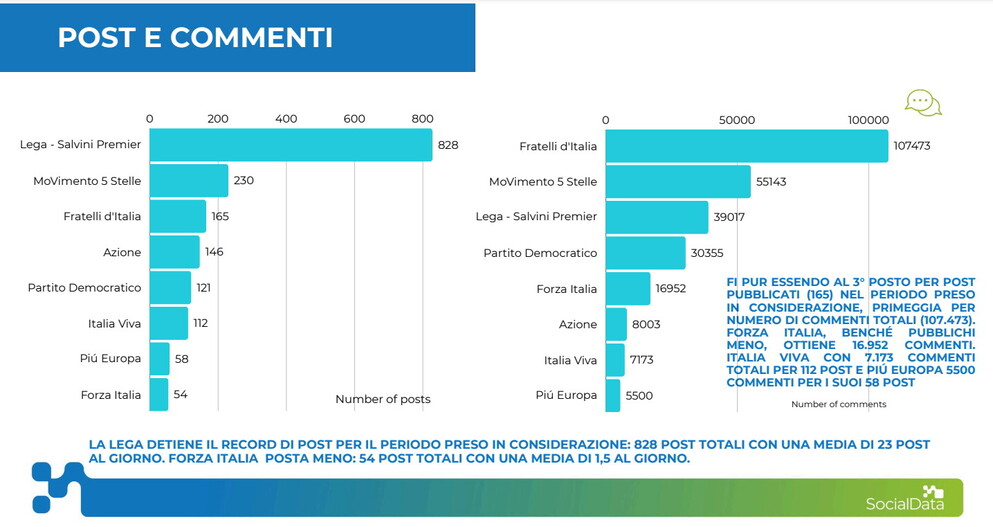Viewport: 993px width, 527px height.
Task: Click the "Number of comments" axis title
Action: pyautogui.click(x=838, y=404)
